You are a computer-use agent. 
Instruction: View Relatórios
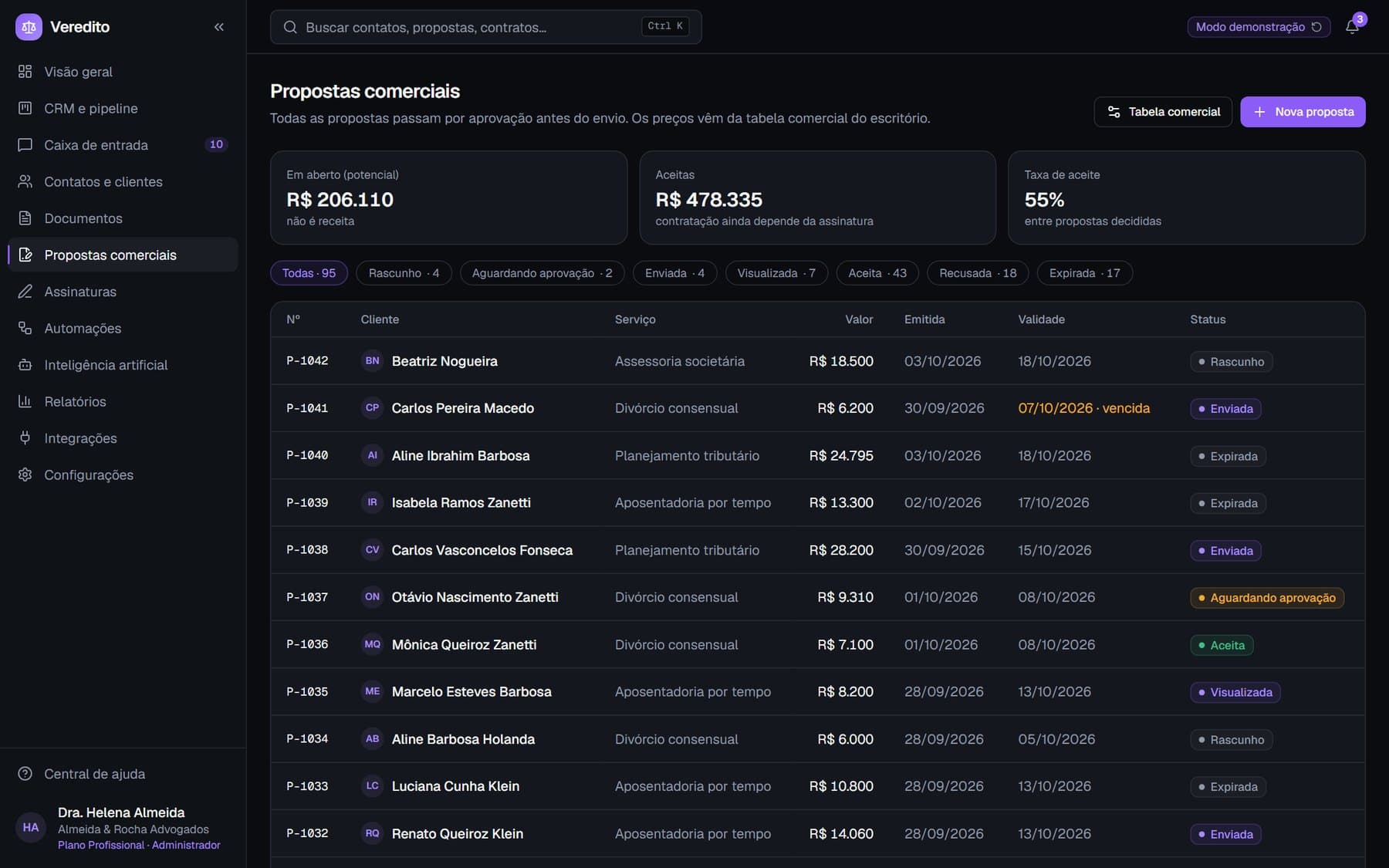pos(123,402)
